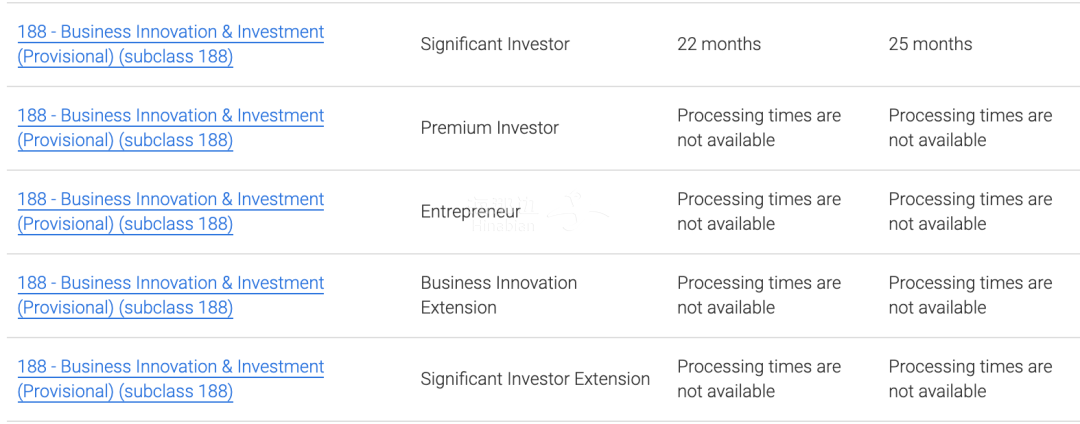This screenshot has width=1080, height=424.
Task: Open the subclass 188 link for Entrepreneur stream
Action: [170, 212]
